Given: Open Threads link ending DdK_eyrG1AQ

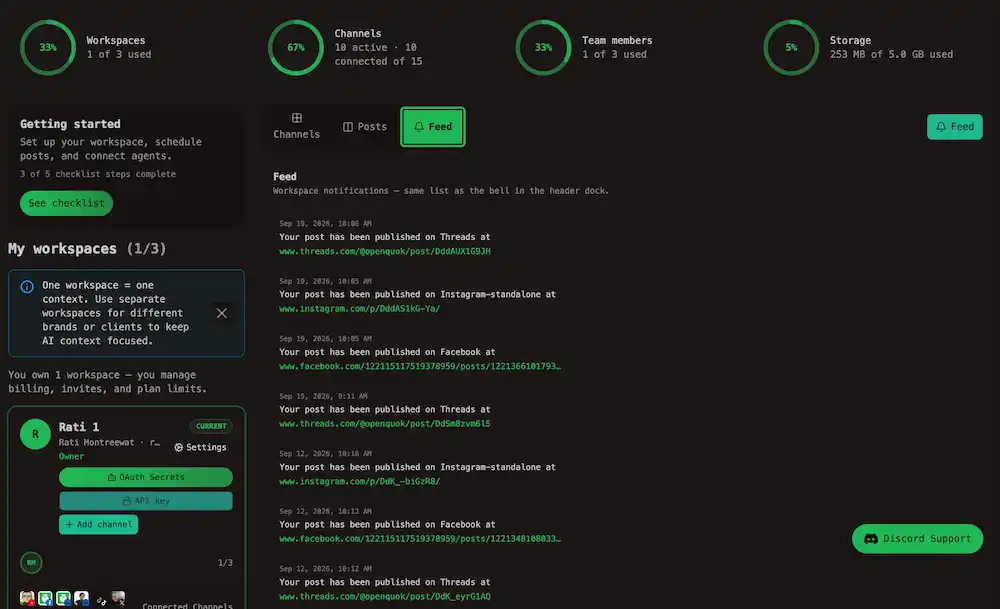Looking at the screenshot, I should coord(385,596).
